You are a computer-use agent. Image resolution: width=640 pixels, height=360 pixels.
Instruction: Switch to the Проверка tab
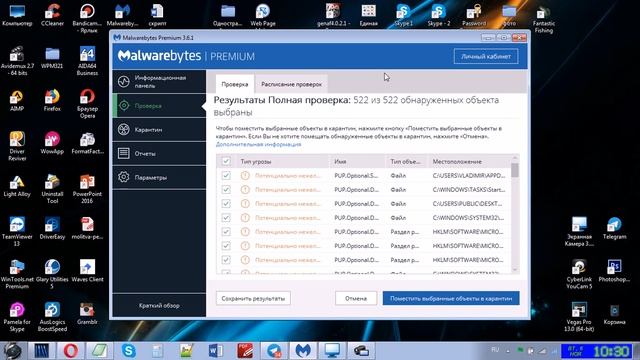pos(235,84)
